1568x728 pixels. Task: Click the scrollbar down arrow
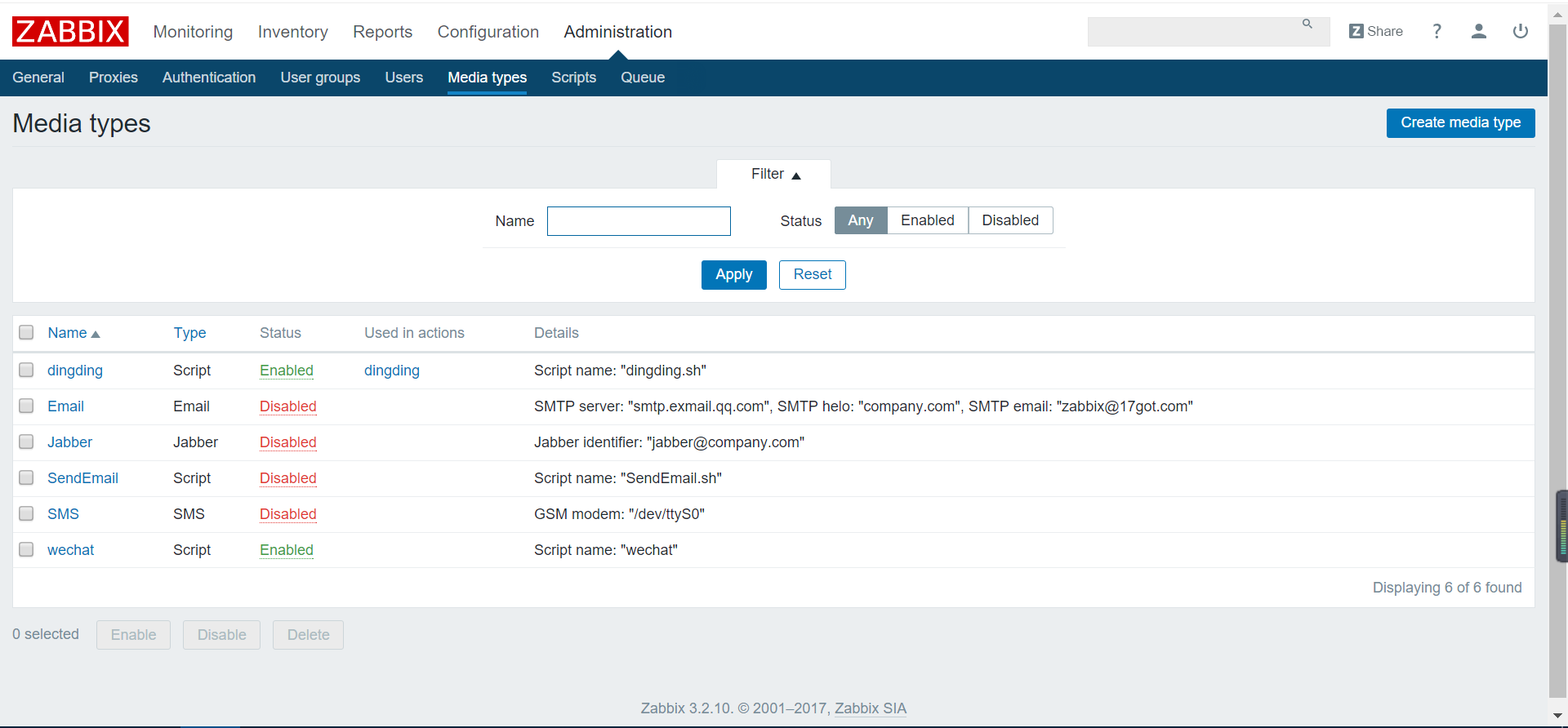tap(1558, 716)
